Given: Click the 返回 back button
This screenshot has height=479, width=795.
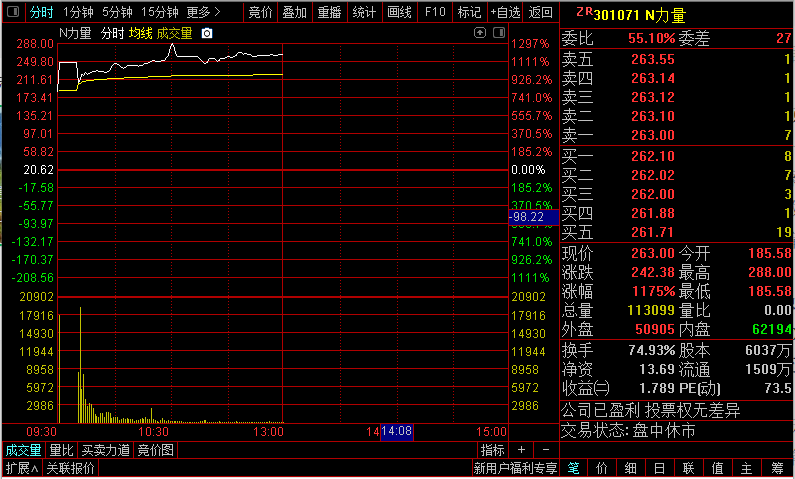Looking at the screenshot, I should click(x=540, y=12).
